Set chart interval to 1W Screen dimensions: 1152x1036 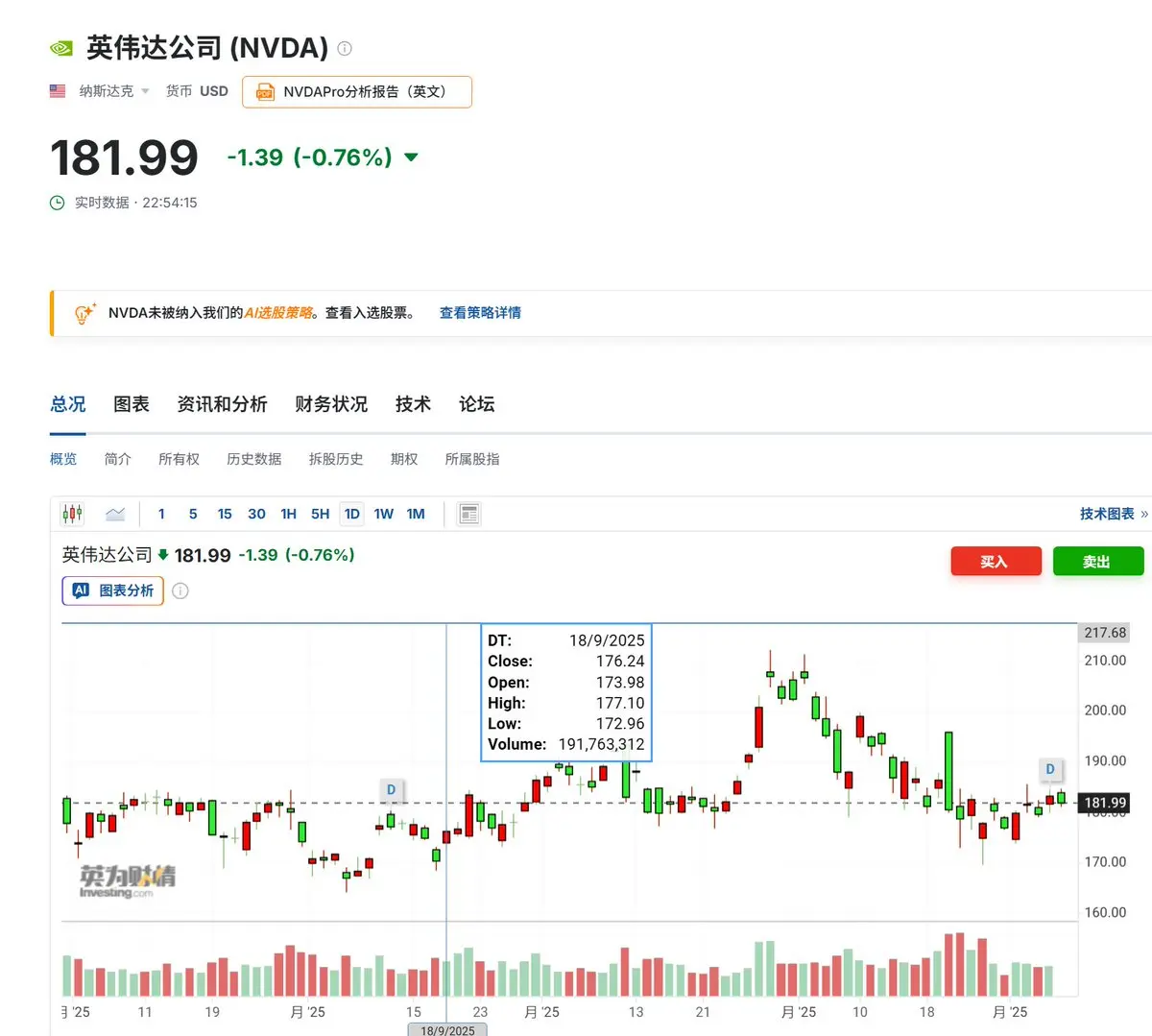(384, 514)
